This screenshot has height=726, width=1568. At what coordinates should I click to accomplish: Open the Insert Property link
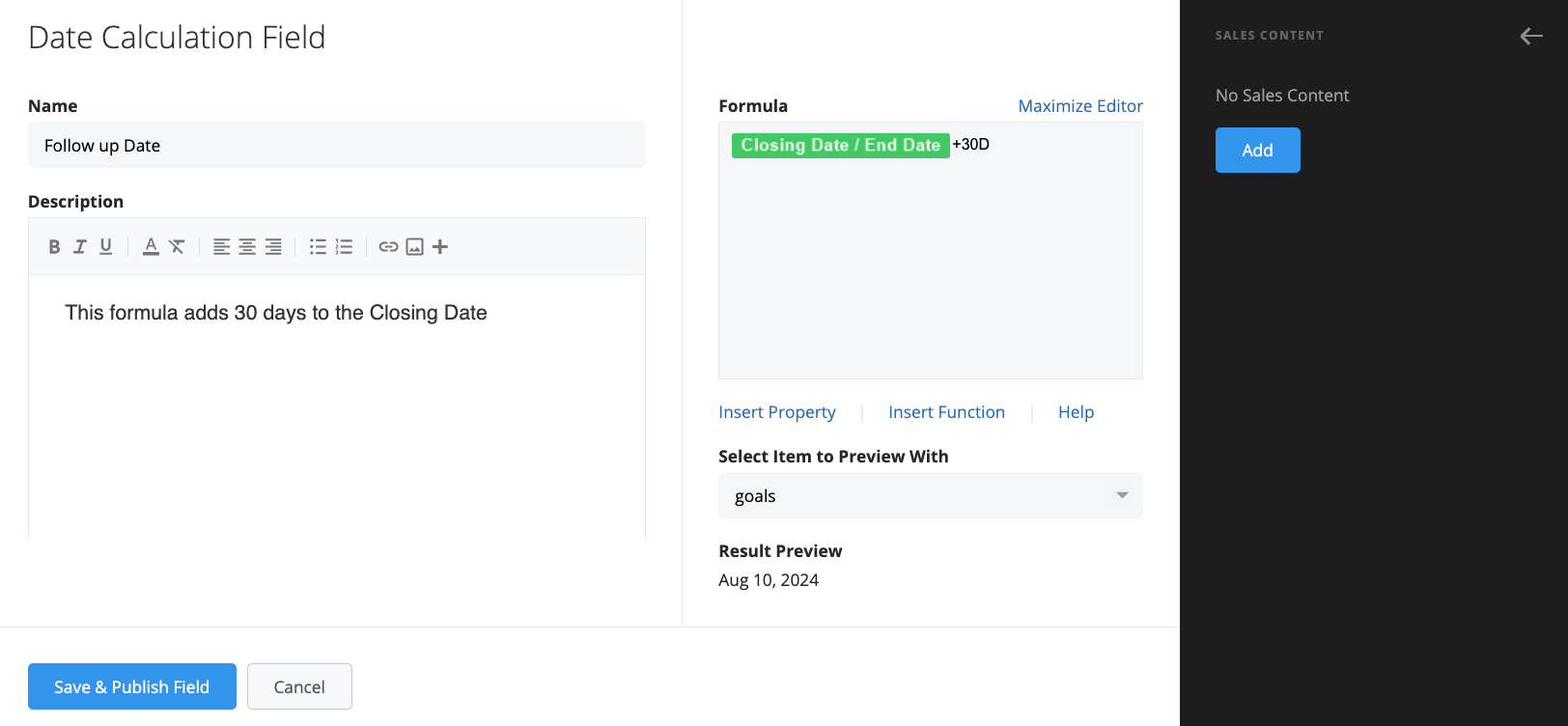click(777, 411)
